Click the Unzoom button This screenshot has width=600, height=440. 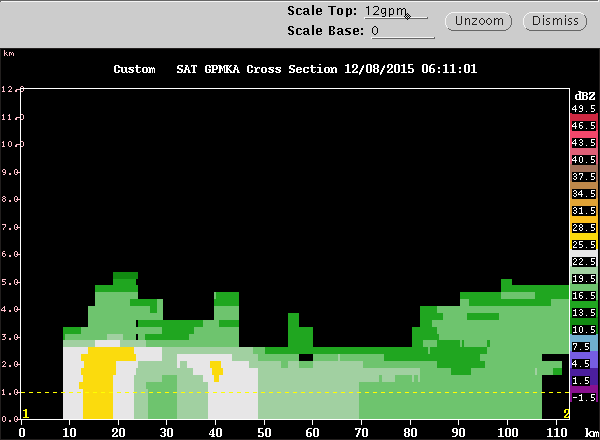478,21
